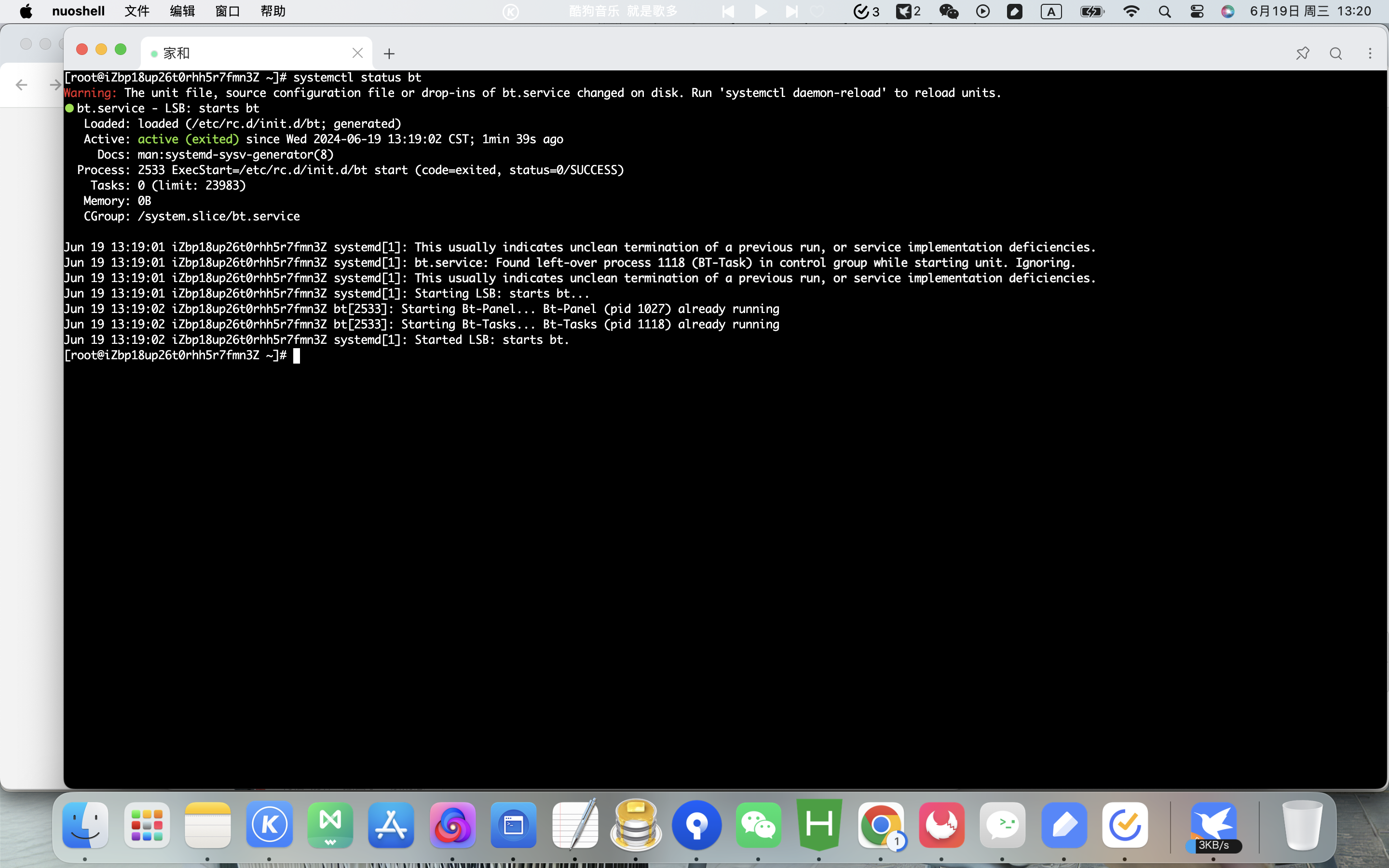
Task: Open Google Chrome from the Dock
Action: 881,825
